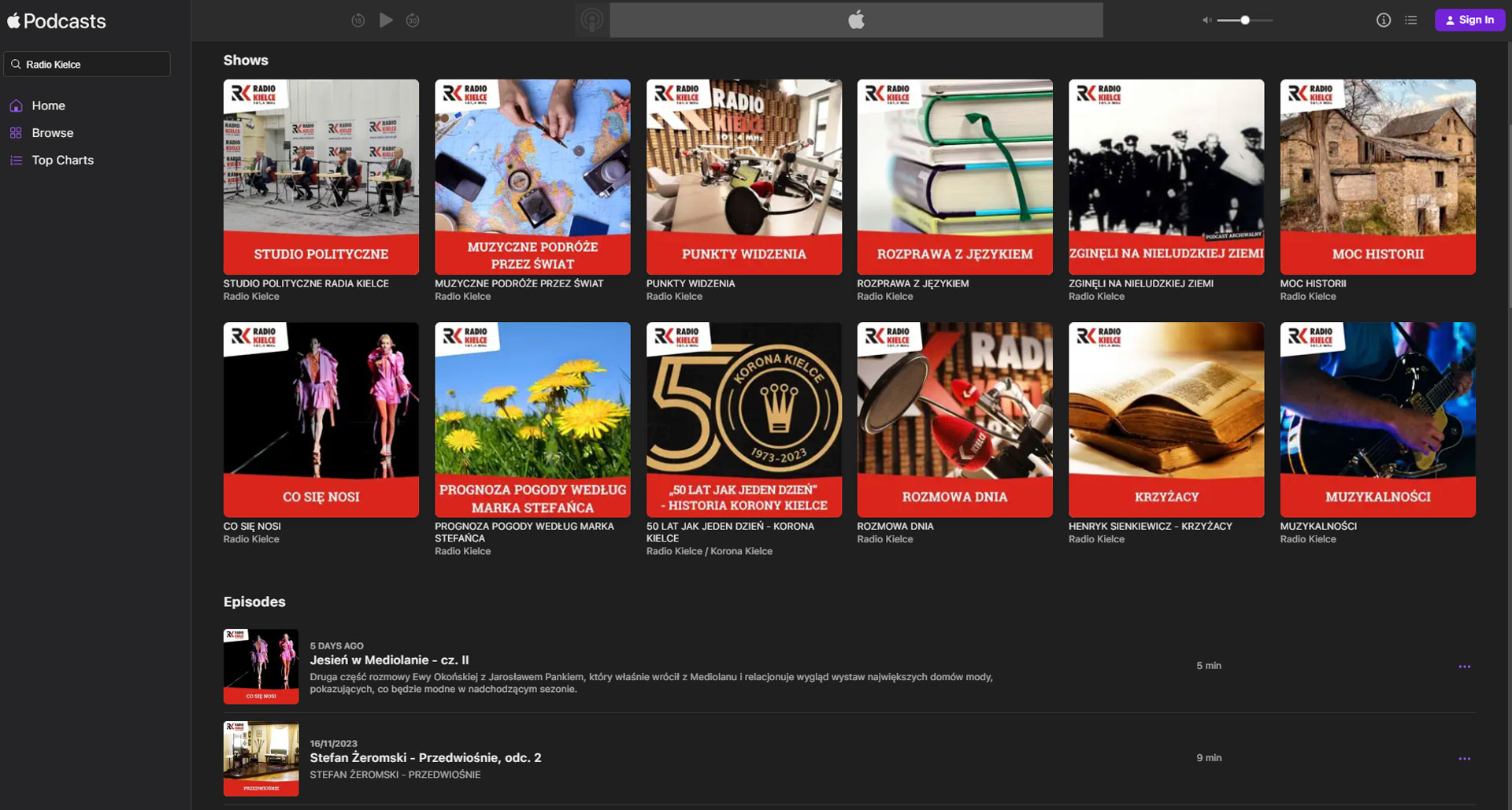Image resolution: width=1512 pixels, height=810 pixels.
Task: Click the 5 min duration of Jesień episode
Action: (x=1209, y=666)
